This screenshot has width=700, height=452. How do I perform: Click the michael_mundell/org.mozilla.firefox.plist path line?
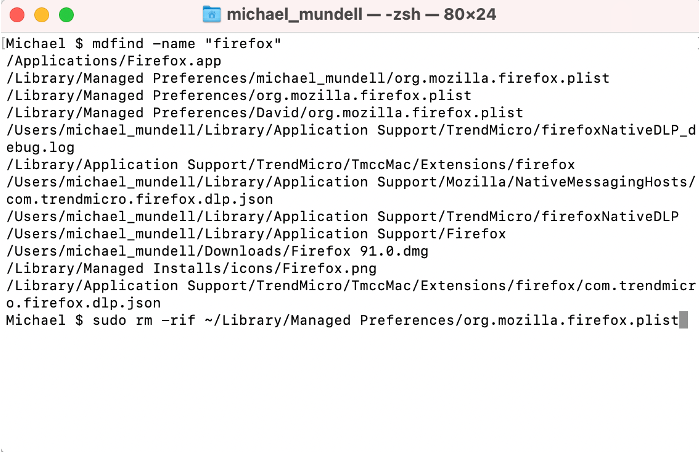308,79
